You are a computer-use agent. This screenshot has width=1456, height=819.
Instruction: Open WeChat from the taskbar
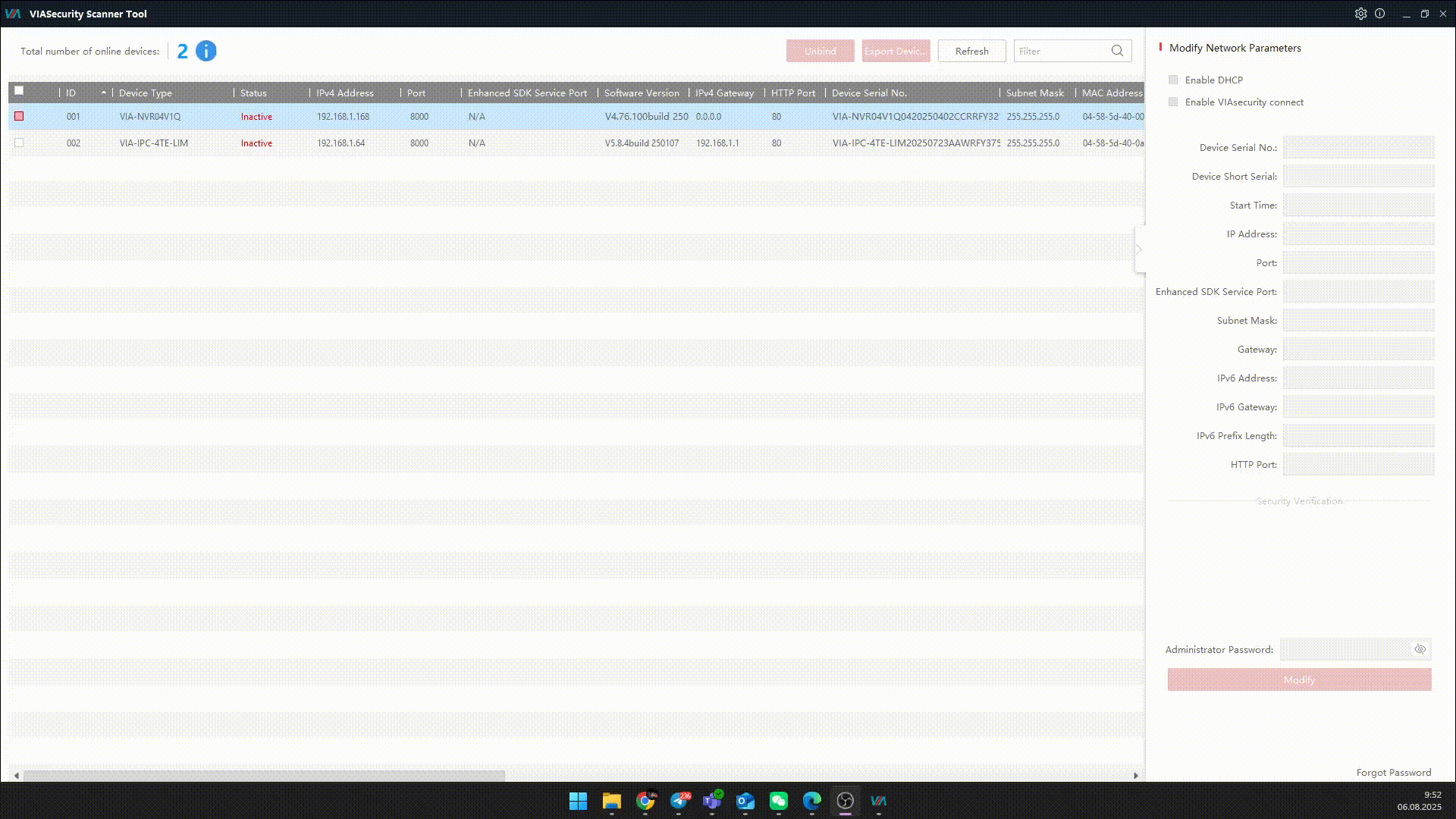point(779,801)
